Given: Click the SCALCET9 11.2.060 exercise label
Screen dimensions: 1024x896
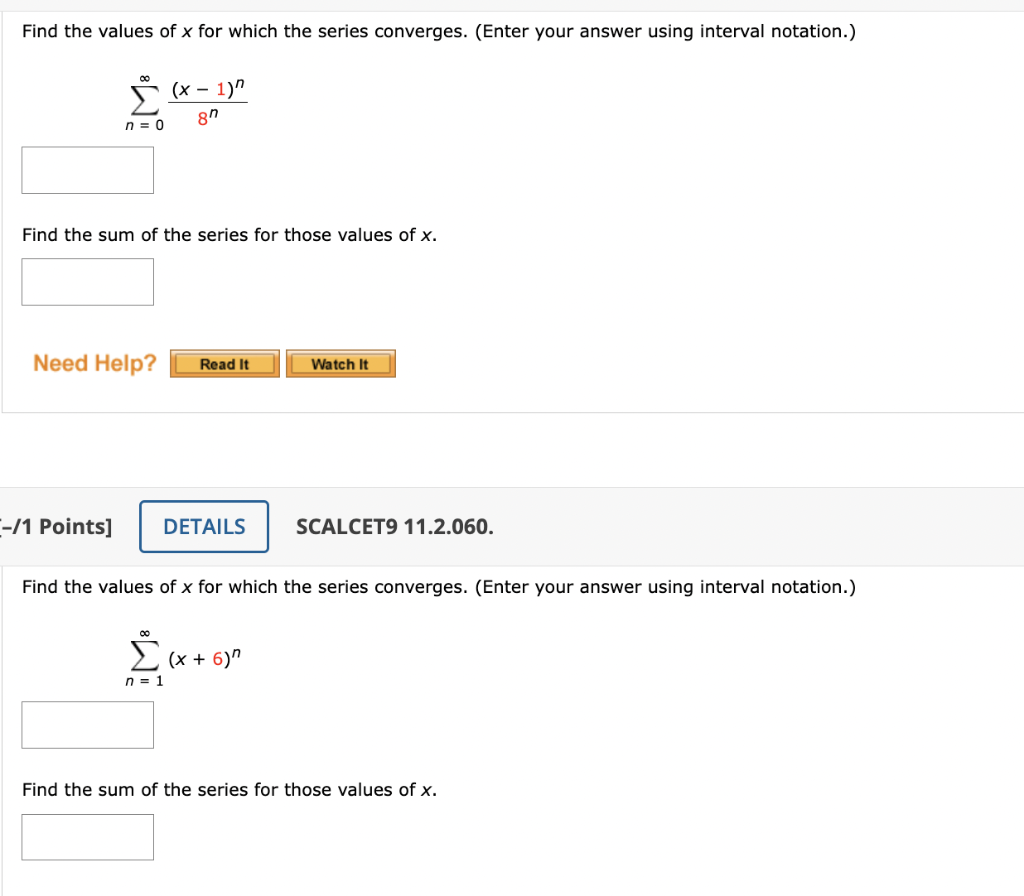Looking at the screenshot, I should pyautogui.click(x=394, y=526).
